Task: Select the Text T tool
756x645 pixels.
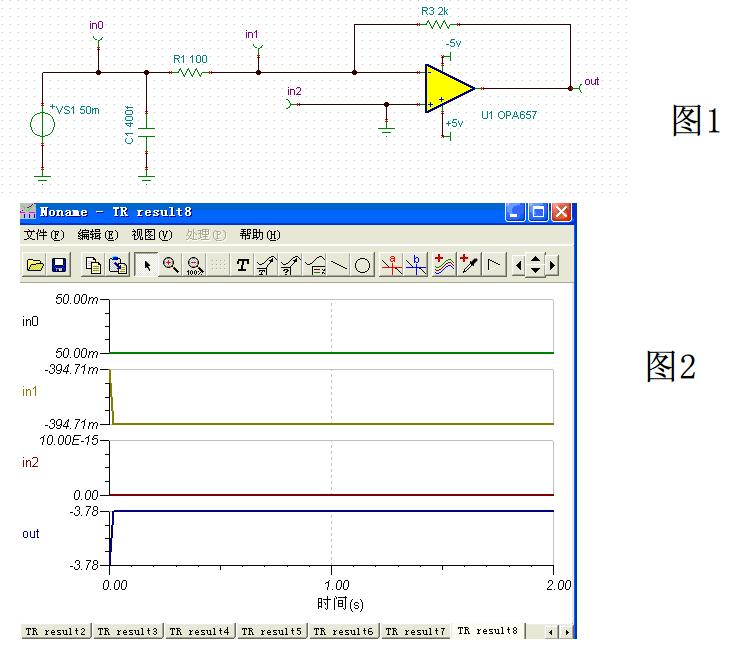Action: pos(243,265)
